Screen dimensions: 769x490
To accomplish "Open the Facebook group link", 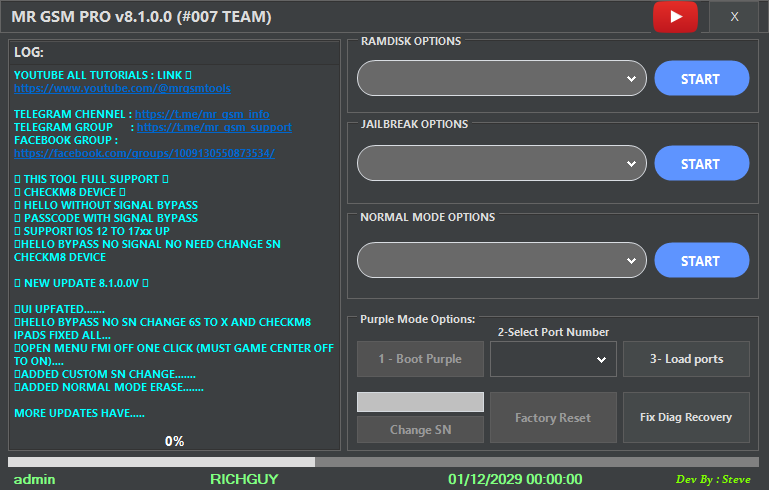I will (x=144, y=153).
